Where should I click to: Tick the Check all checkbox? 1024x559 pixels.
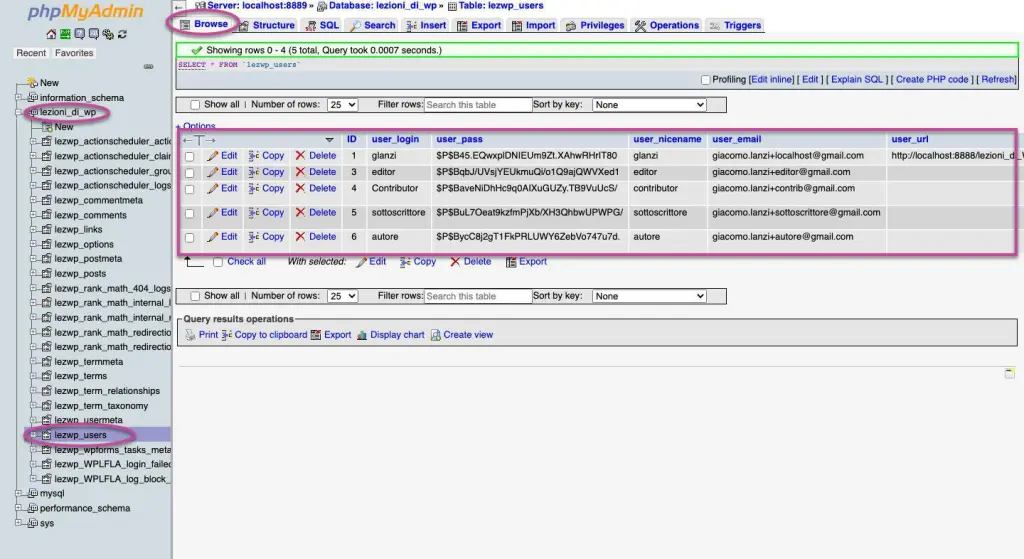tap(218, 262)
